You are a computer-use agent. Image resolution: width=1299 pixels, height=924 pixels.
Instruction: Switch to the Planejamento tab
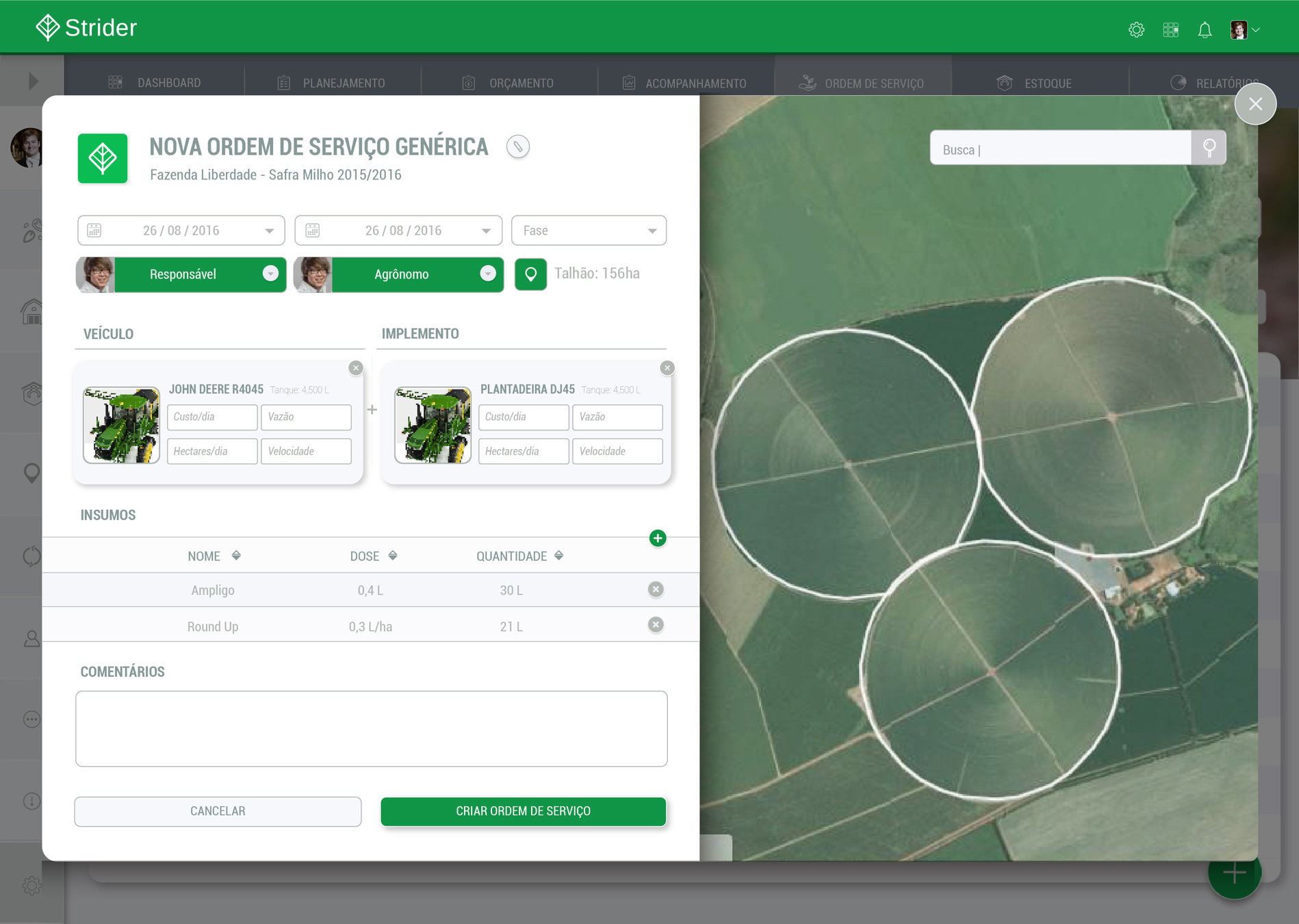coord(331,83)
